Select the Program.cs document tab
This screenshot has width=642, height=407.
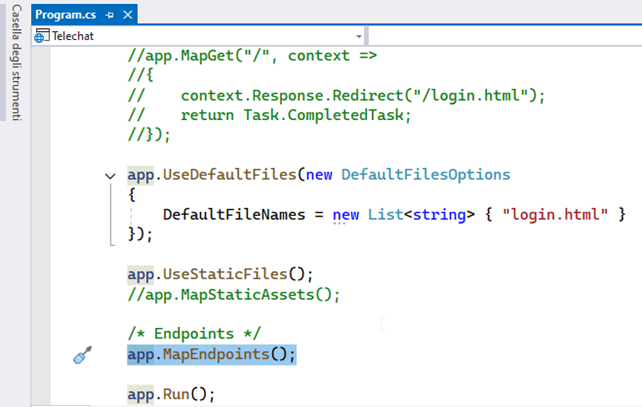[x=66, y=15]
